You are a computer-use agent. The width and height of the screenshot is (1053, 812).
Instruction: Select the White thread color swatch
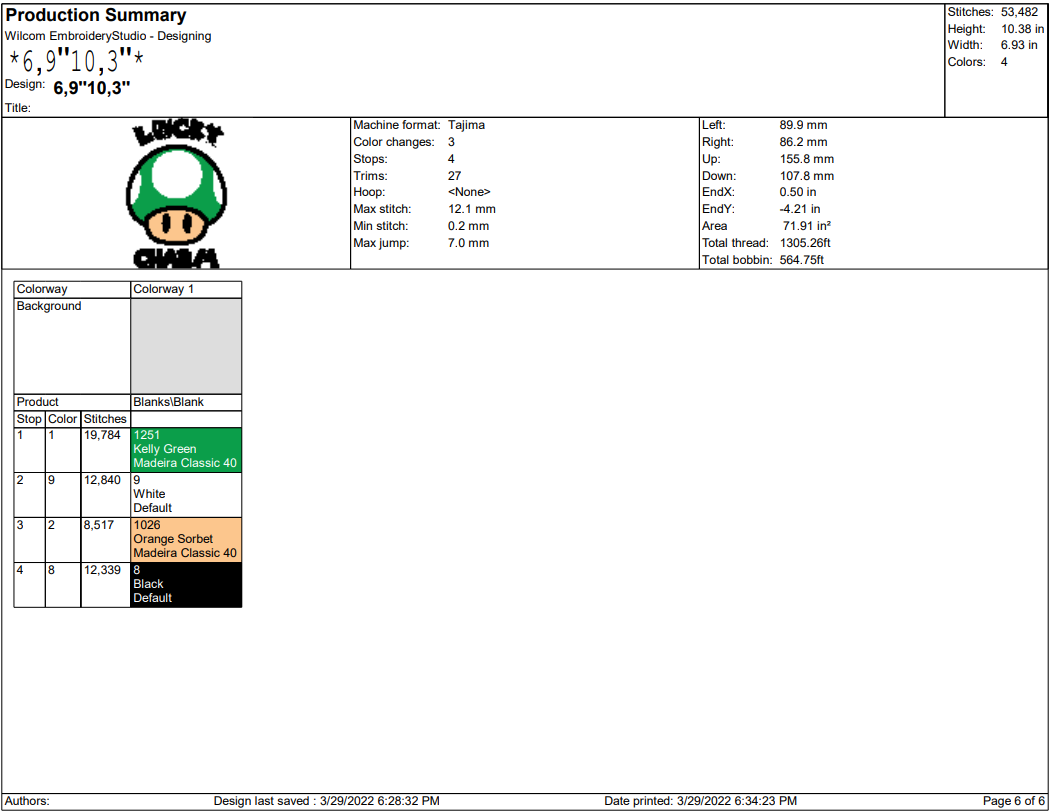point(186,494)
